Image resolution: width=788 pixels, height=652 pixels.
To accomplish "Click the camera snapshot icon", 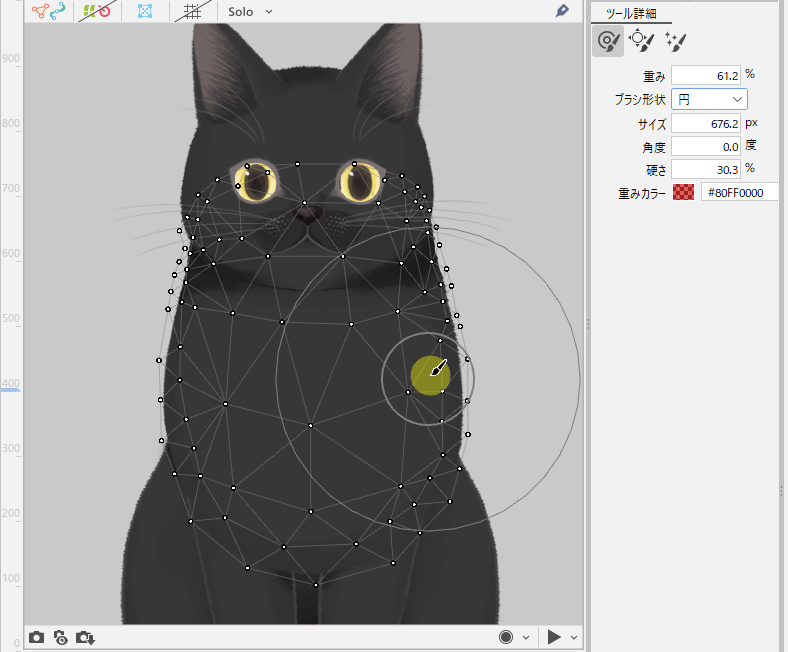I will pyautogui.click(x=36, y=637).
